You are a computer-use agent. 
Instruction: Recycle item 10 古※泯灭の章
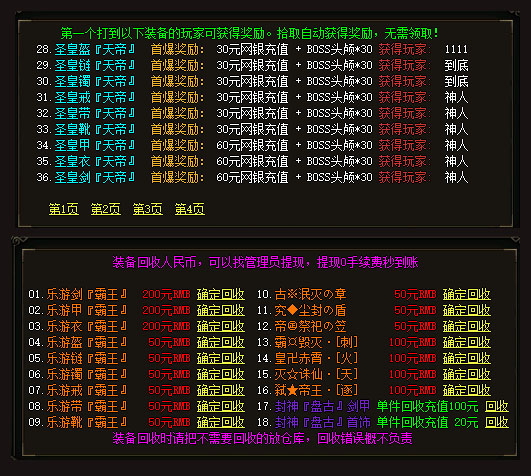467,294
